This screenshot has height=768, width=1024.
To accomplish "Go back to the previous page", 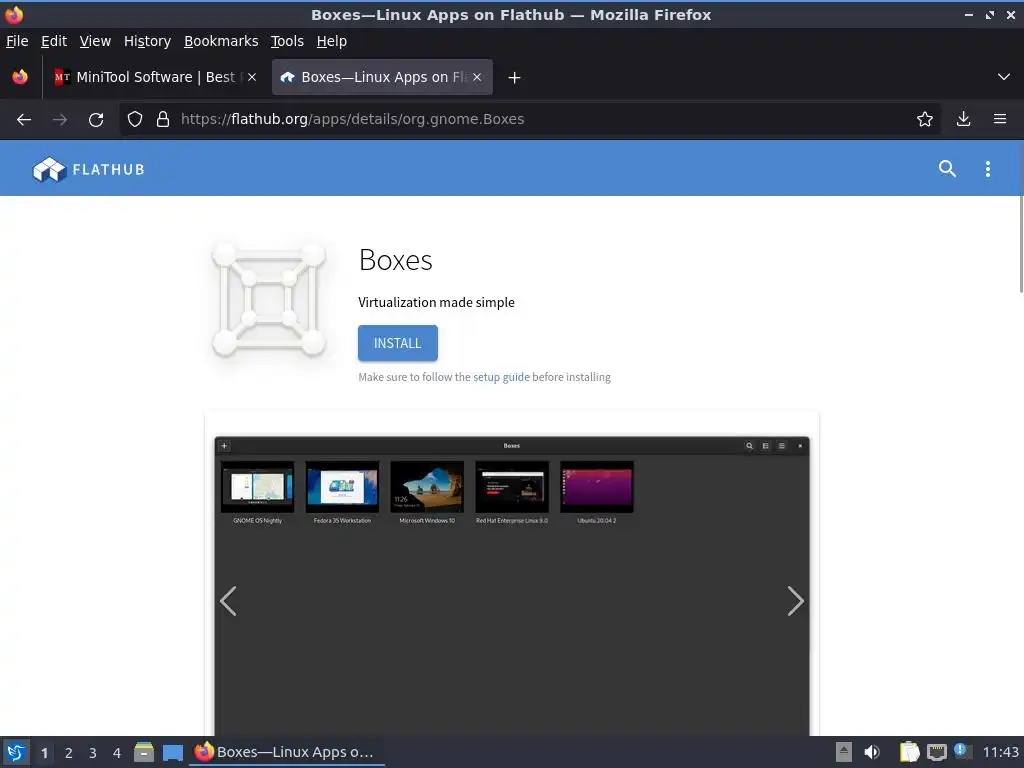I will (x=24, y=120).
